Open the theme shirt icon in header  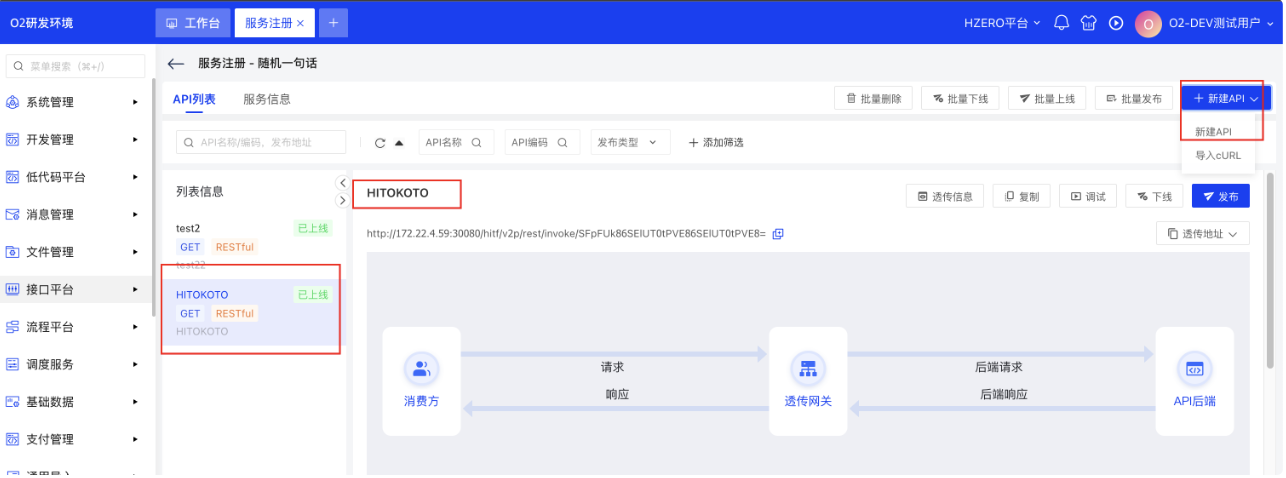click(x=1089, y=22)
